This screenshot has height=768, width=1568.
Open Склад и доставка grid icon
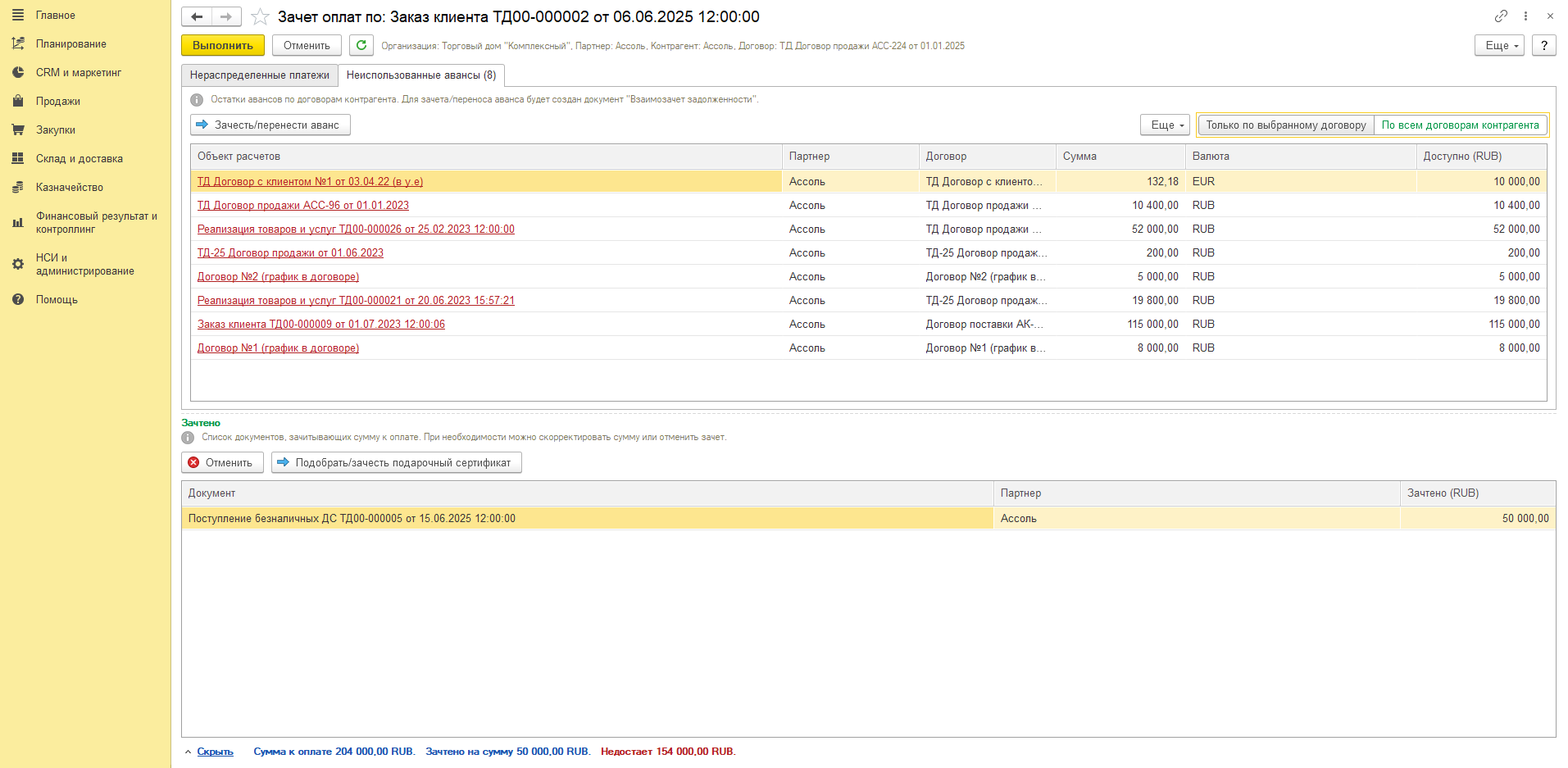[18, 159]
